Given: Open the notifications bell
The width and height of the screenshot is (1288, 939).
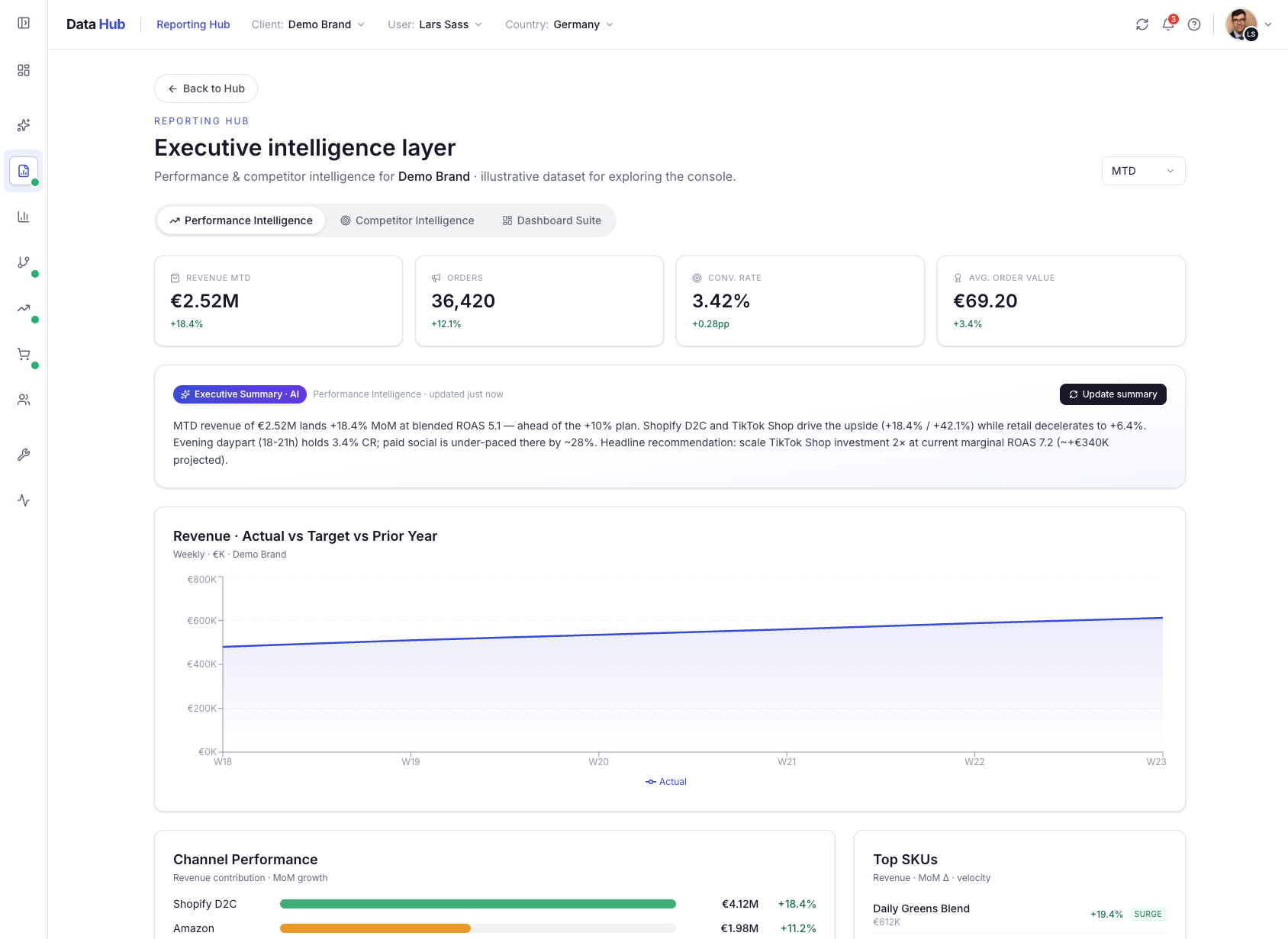Looking at the screenshot, I should [x=1168, y=24].
